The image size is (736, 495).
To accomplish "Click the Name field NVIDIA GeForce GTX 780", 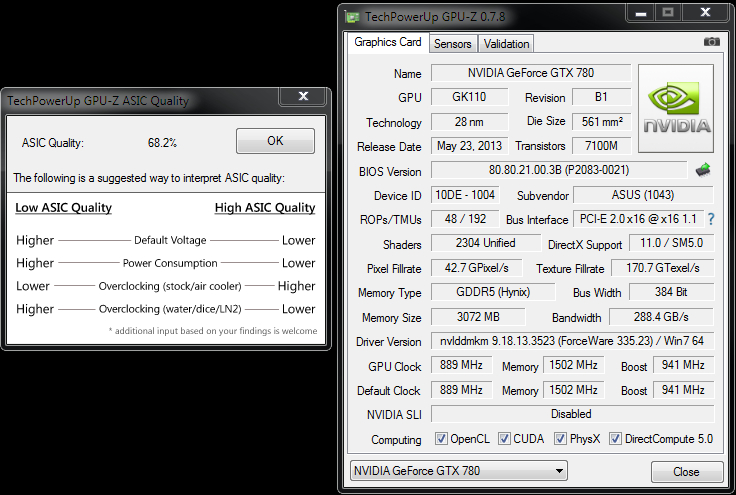I will click(531, 73).
